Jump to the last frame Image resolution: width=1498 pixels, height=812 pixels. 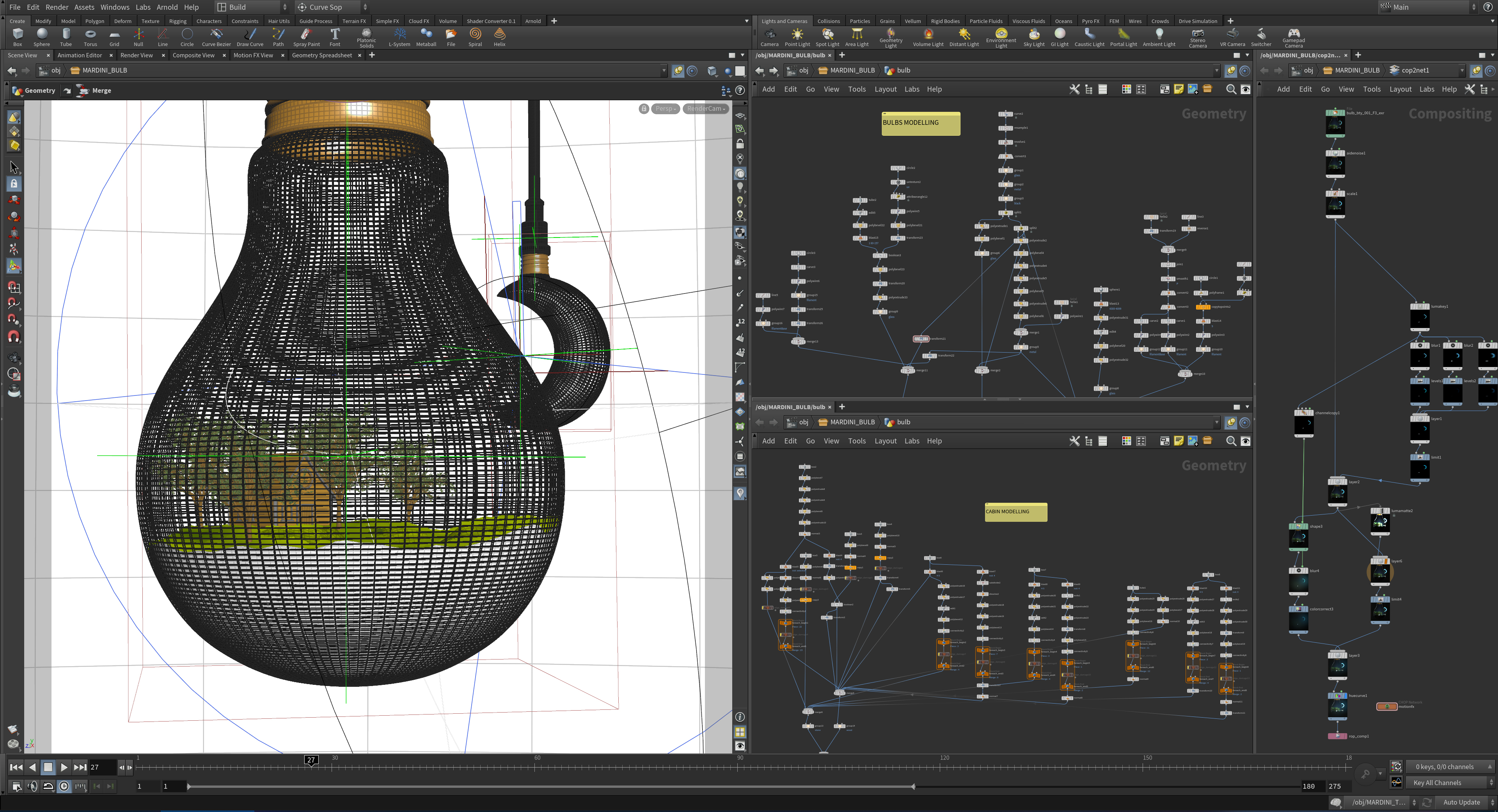tap(80, 767)
